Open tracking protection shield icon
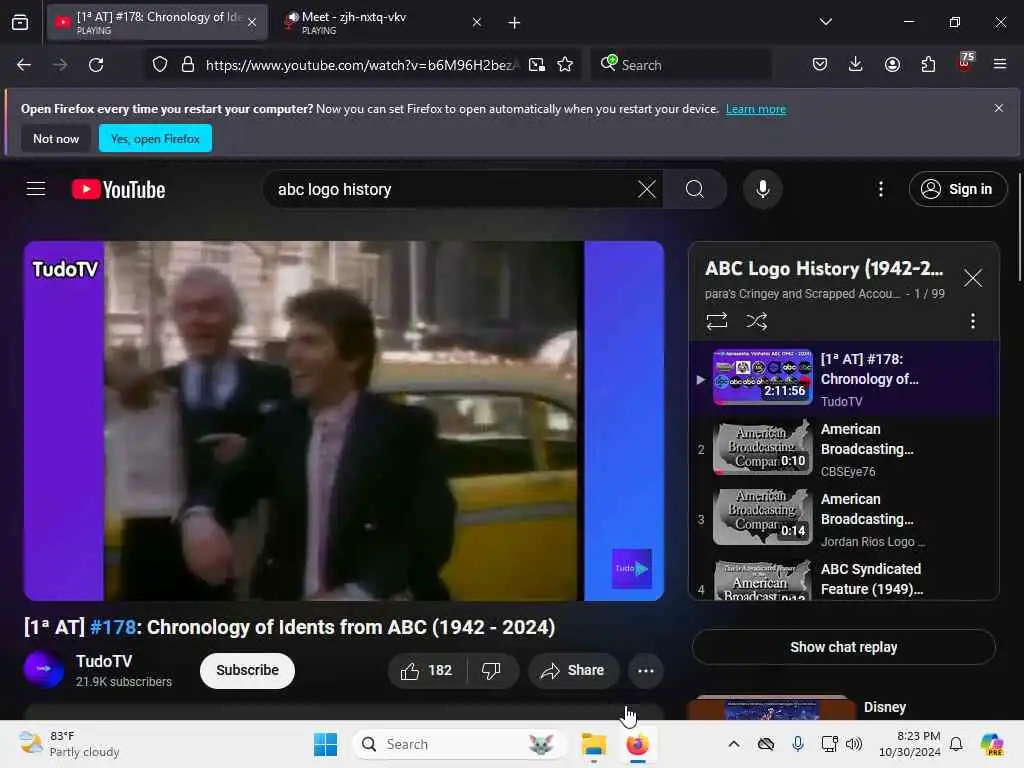 pos(160,65)
